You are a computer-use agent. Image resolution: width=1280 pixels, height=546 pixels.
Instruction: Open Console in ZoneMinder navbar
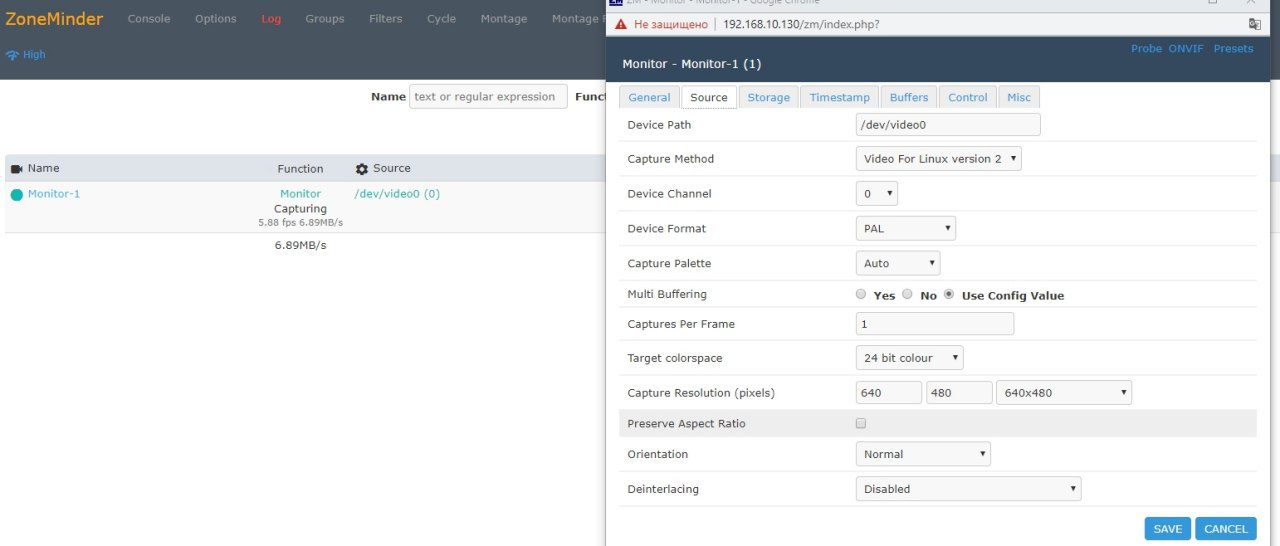coord(149,19)
